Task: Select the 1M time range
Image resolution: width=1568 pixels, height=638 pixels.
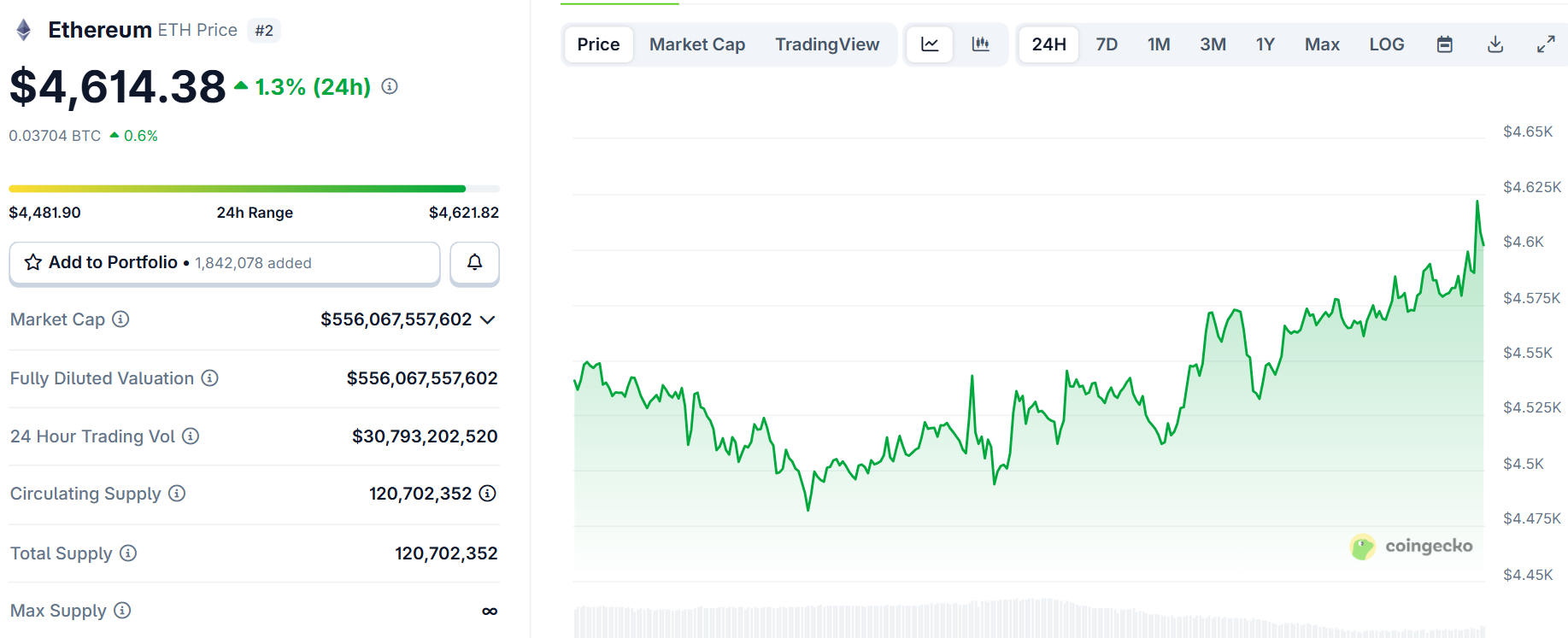Action: click(1159, 44)
